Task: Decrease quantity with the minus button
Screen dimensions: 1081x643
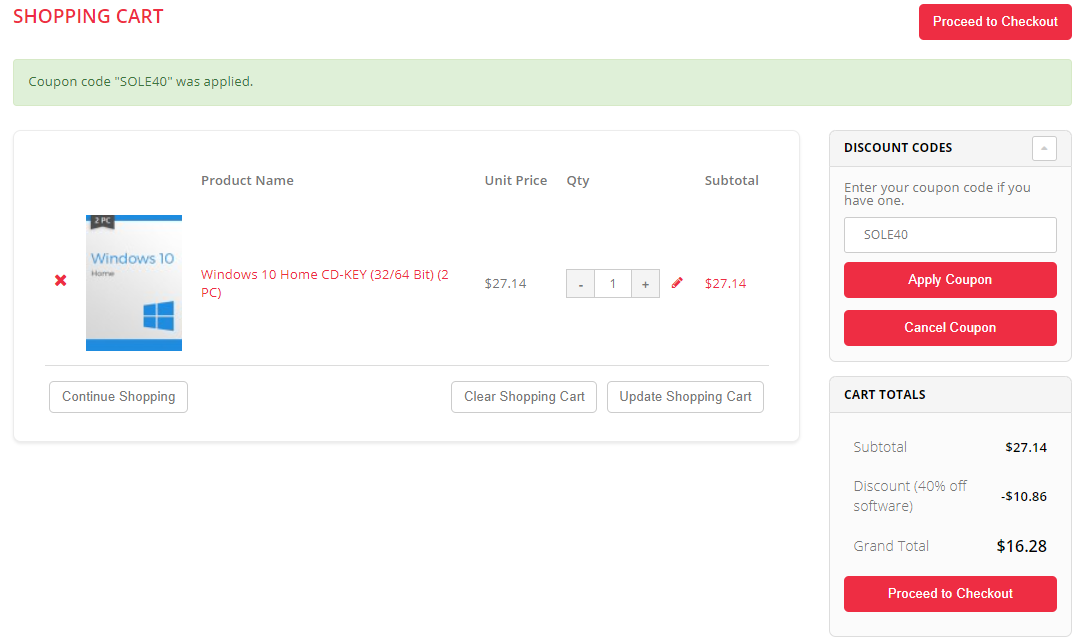Action: (x=580, y=284)
